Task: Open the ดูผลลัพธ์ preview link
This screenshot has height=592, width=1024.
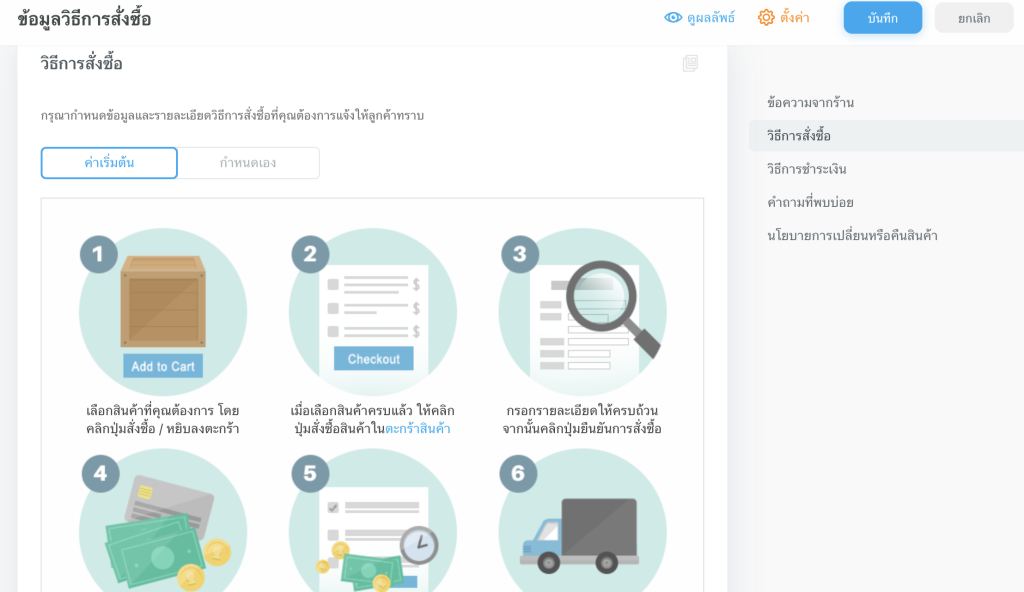Action: pyautogui.click(x=710, y=18)
